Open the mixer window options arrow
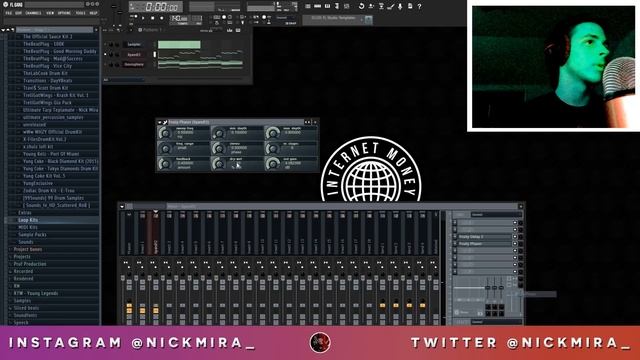Viewport: 640px width, 360px height. 122,207
